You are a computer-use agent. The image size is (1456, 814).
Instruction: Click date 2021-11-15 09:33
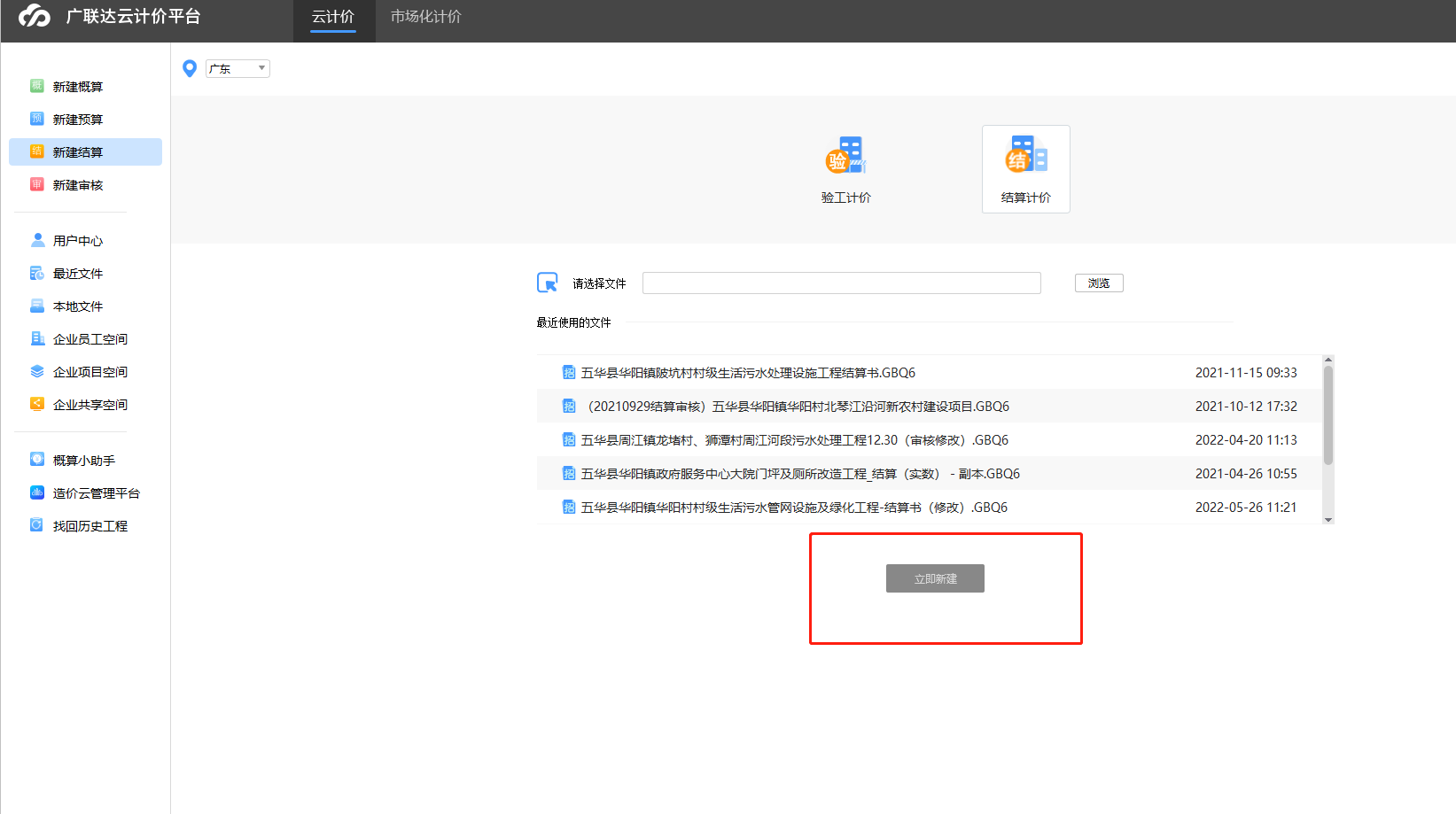point(1246,373)
